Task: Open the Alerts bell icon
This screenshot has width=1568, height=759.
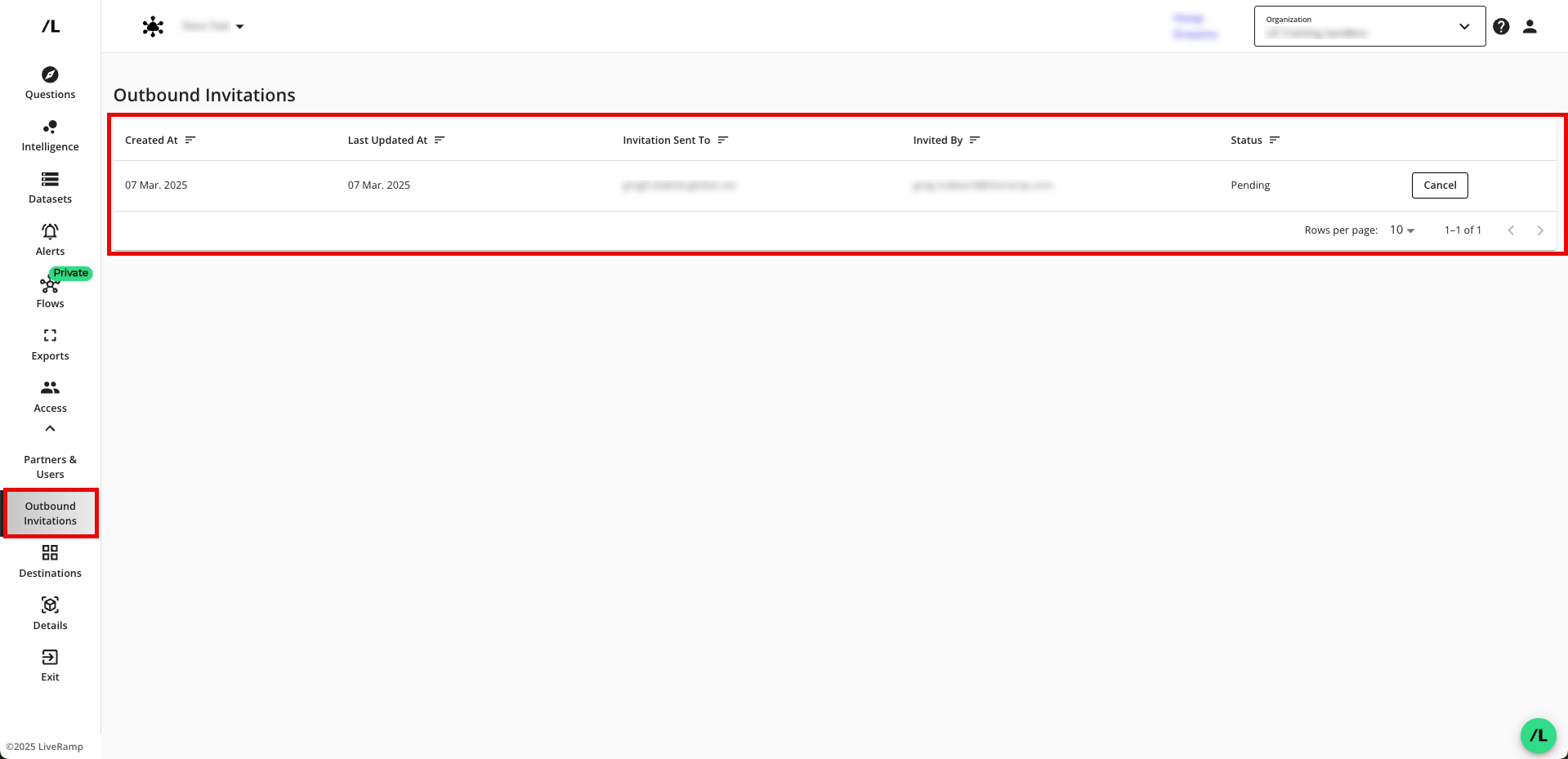Action: [x=50, y=232]
